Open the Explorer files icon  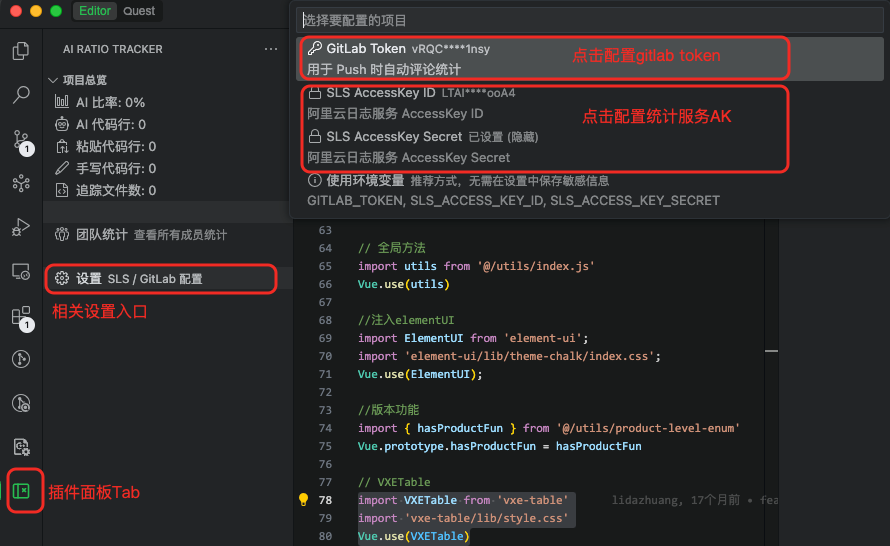[x=21, y=51]
